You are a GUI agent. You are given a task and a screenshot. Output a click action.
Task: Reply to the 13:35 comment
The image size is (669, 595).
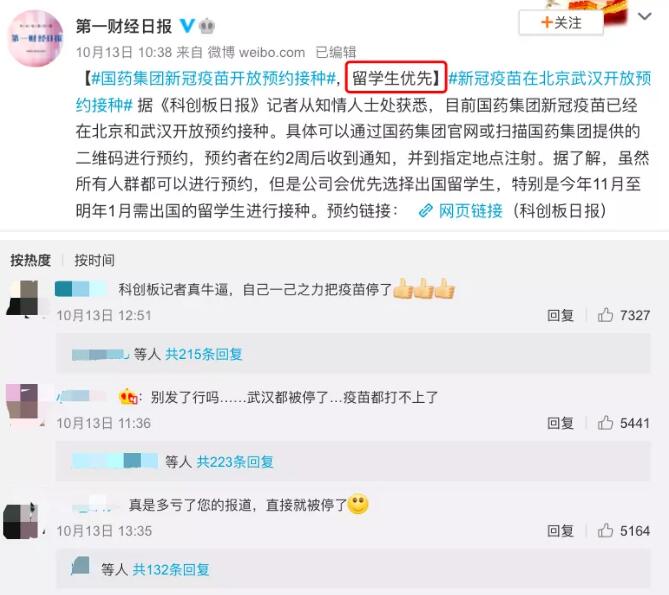point(560,531)
